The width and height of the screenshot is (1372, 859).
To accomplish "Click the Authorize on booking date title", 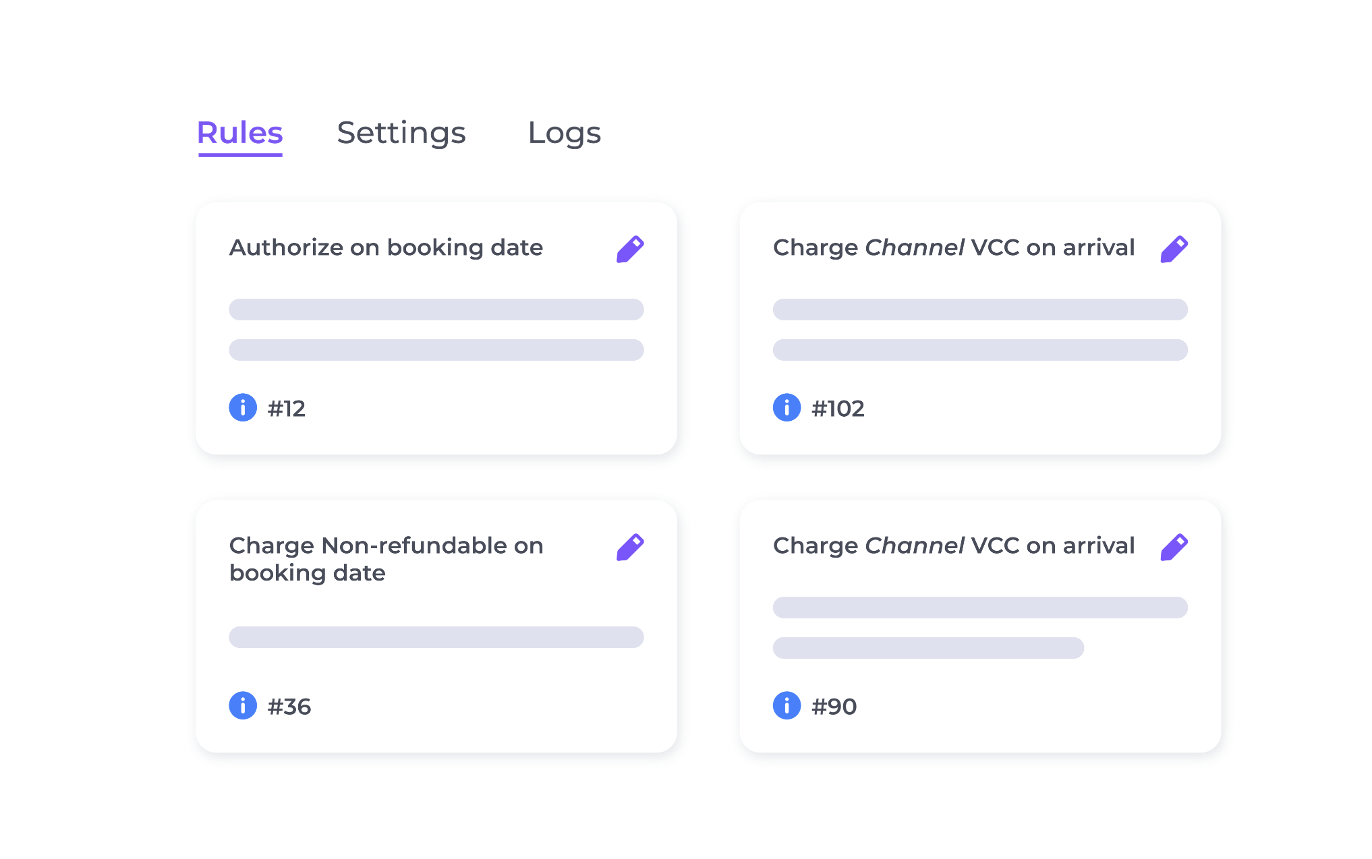I will pyautogui.click(x=386, y=248).
